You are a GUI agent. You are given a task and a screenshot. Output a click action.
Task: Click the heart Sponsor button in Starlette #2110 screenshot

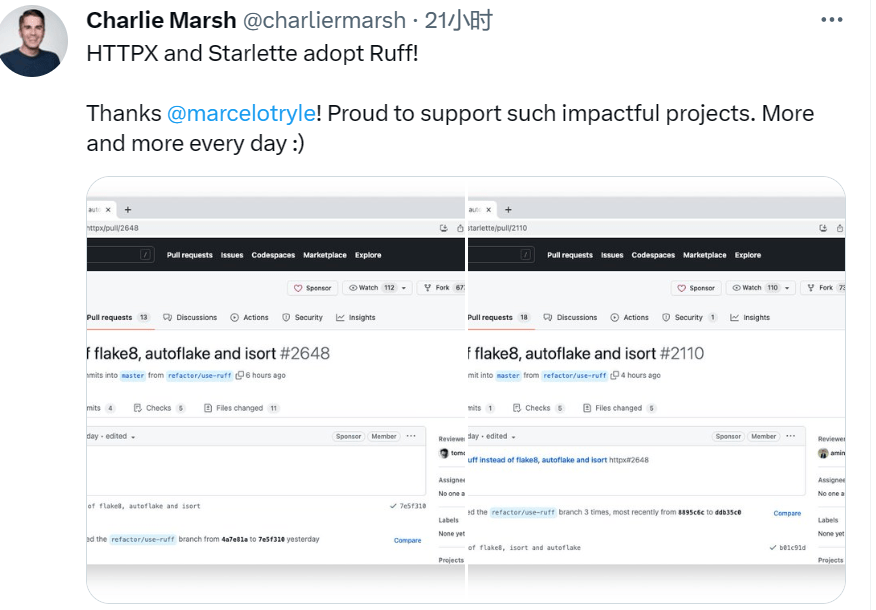[696, 288]
